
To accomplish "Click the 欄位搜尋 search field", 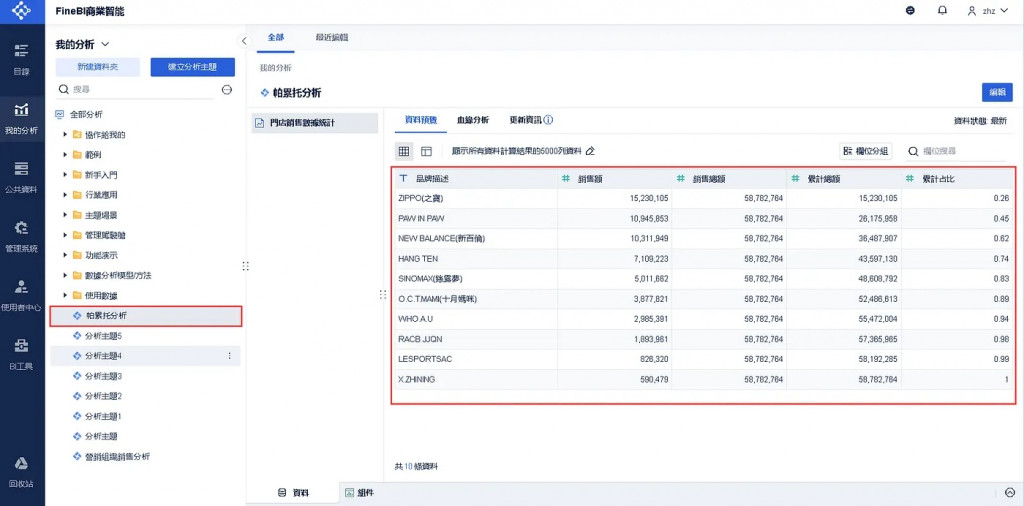I will tap(957, 151).
